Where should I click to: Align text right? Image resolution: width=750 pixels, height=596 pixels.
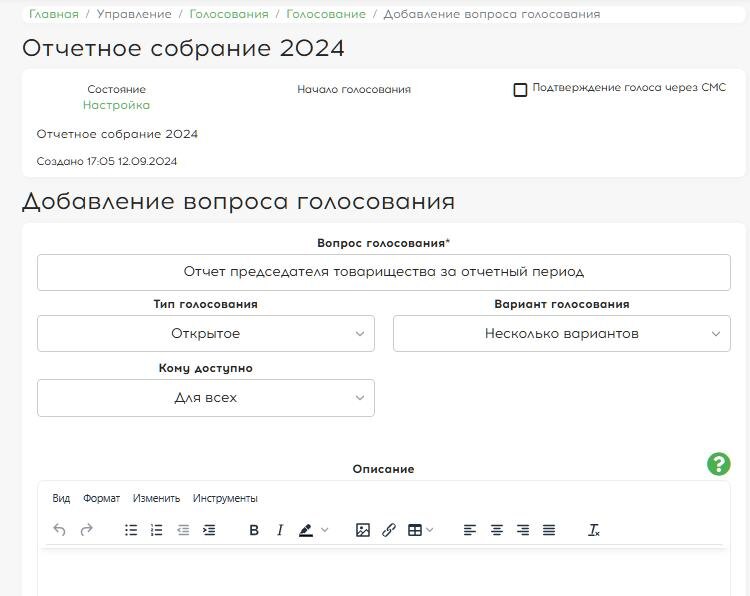[x=523, y=530]
